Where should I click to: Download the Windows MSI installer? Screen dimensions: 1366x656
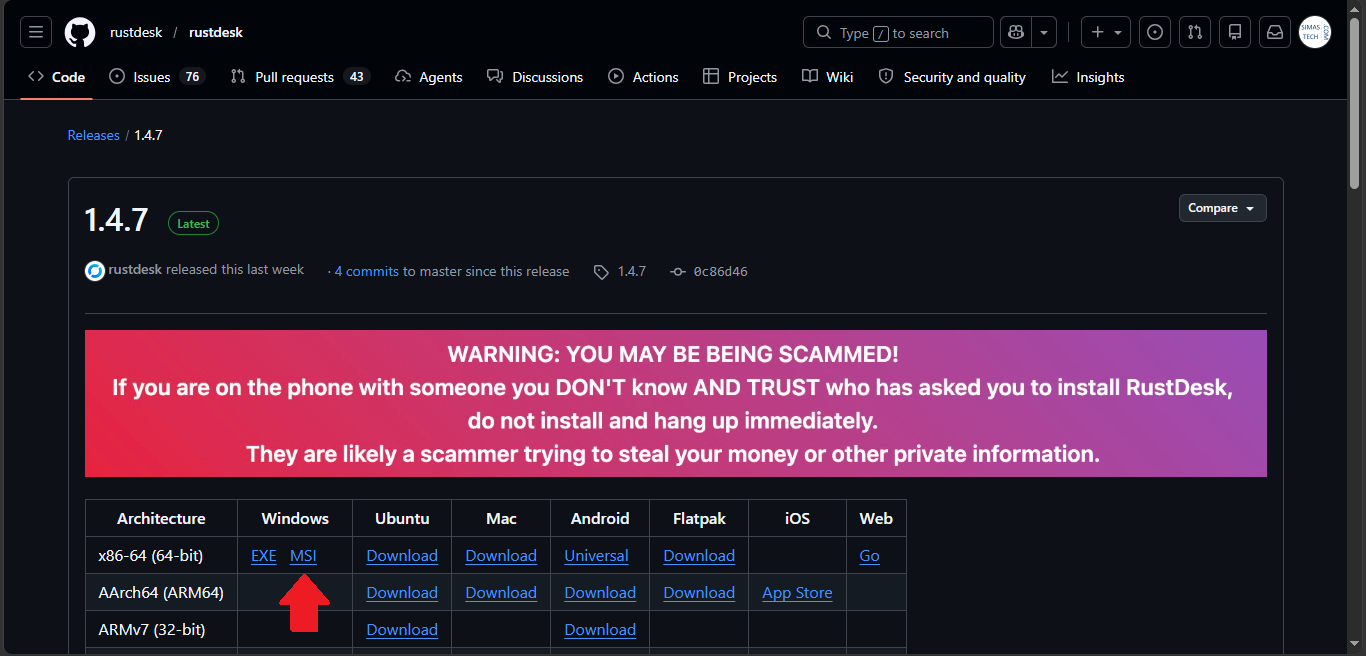303,556
